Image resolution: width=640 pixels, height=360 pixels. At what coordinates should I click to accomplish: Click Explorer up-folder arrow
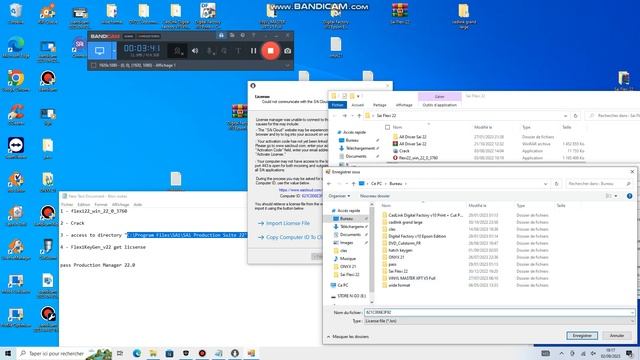tap(359, 116)
